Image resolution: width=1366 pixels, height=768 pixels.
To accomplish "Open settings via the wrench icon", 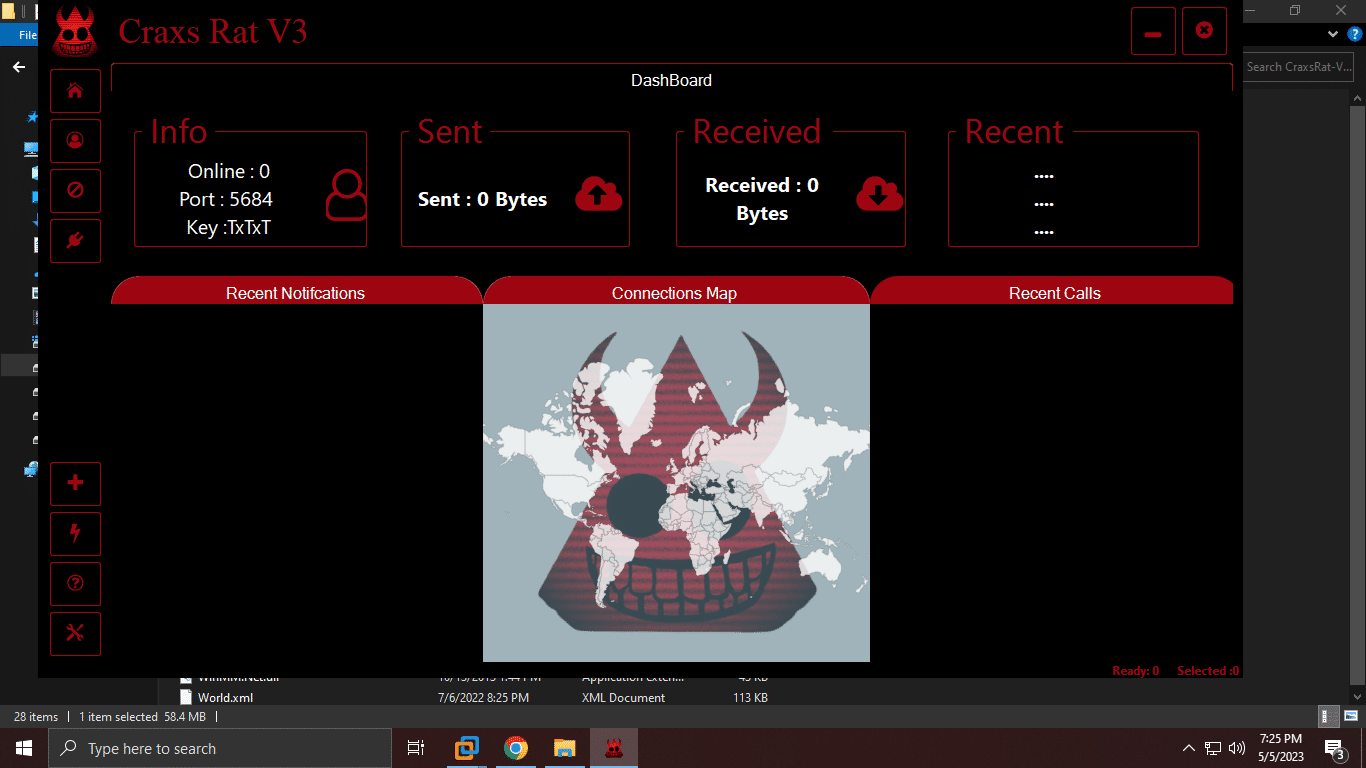I will (x=75, y=633).
